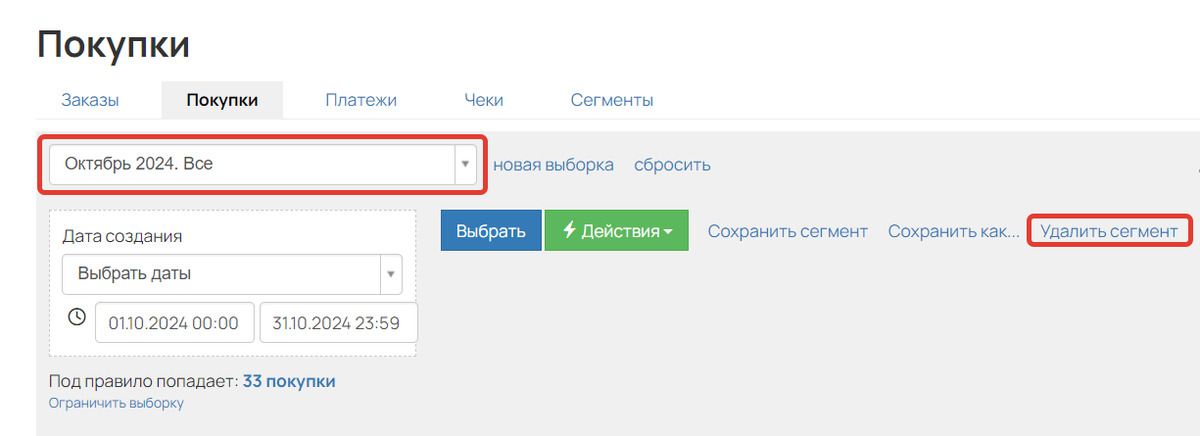The width and height of the screenshot is (1200, 436).
Task: Open the '33 покупки' result link
Action: (x=289, y=381)
